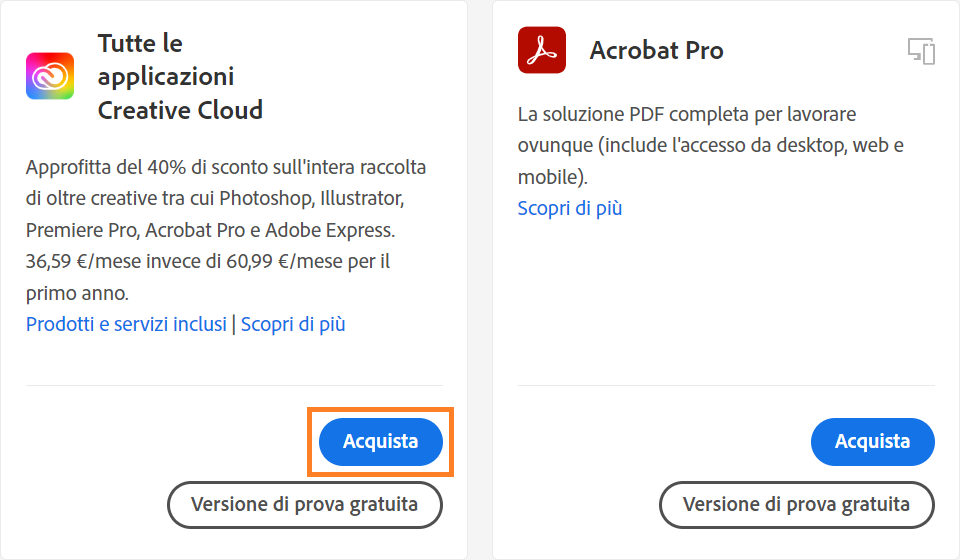960x560 pixels.
Task: Click the desktop and mobile devices icon
Action: click(x=921, y=51)
